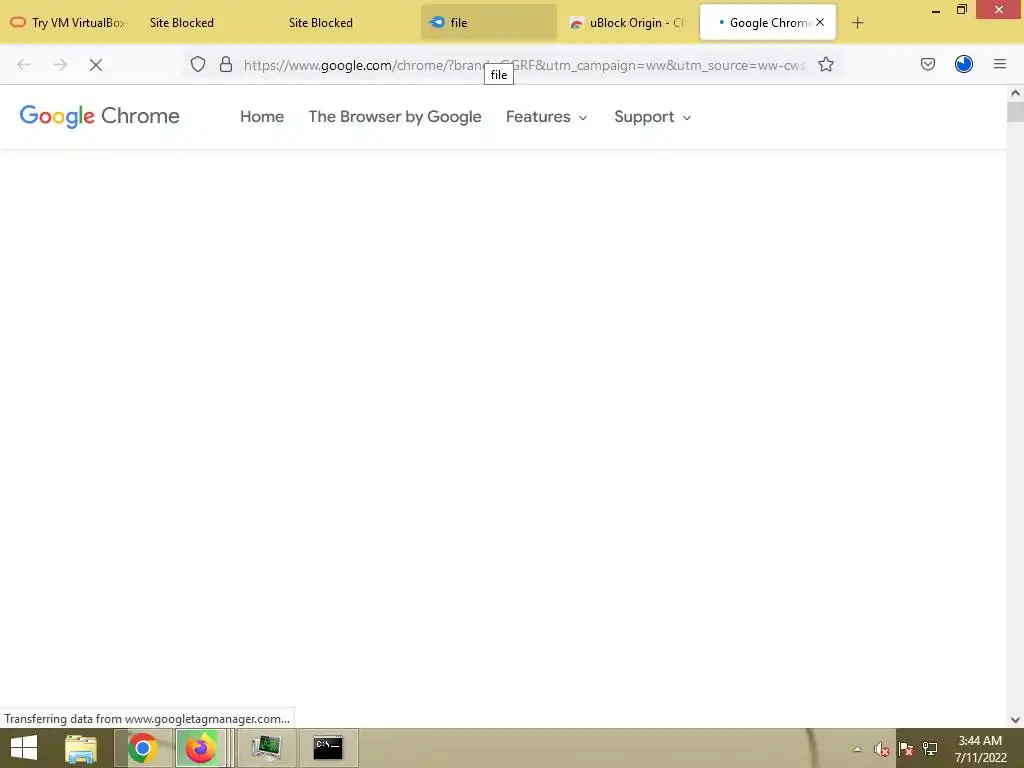
Task: Open the tracking protection shield icon
Action: pyautogui.click(x=198, y=64)
